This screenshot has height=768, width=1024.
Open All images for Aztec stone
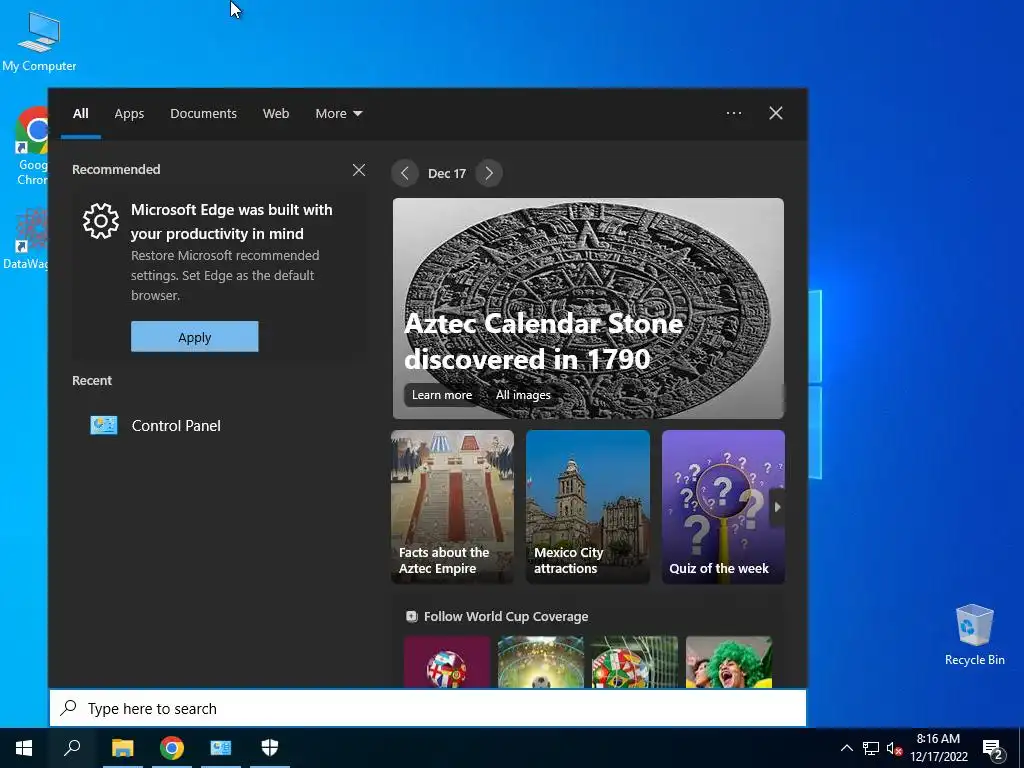coord(522,394)
